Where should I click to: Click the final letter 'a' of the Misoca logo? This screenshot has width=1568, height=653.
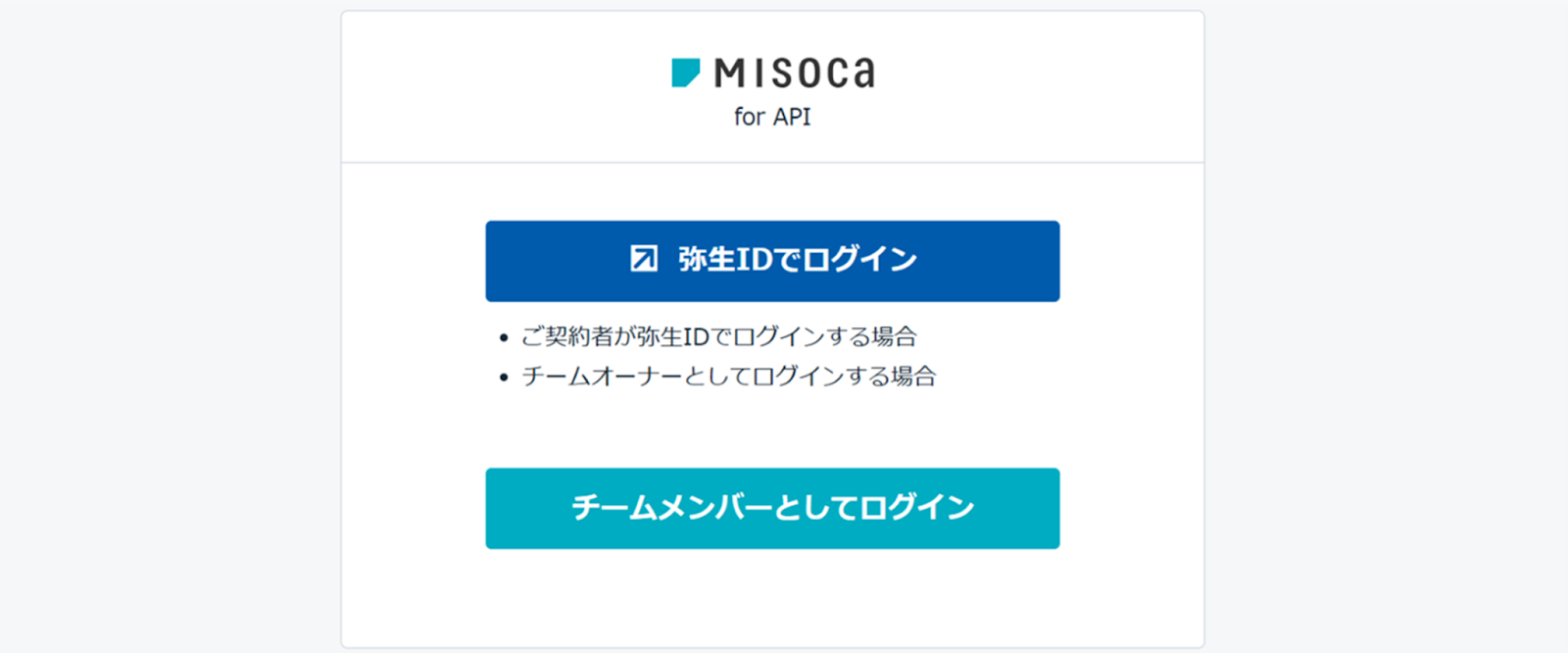click(x=861, y=74)
